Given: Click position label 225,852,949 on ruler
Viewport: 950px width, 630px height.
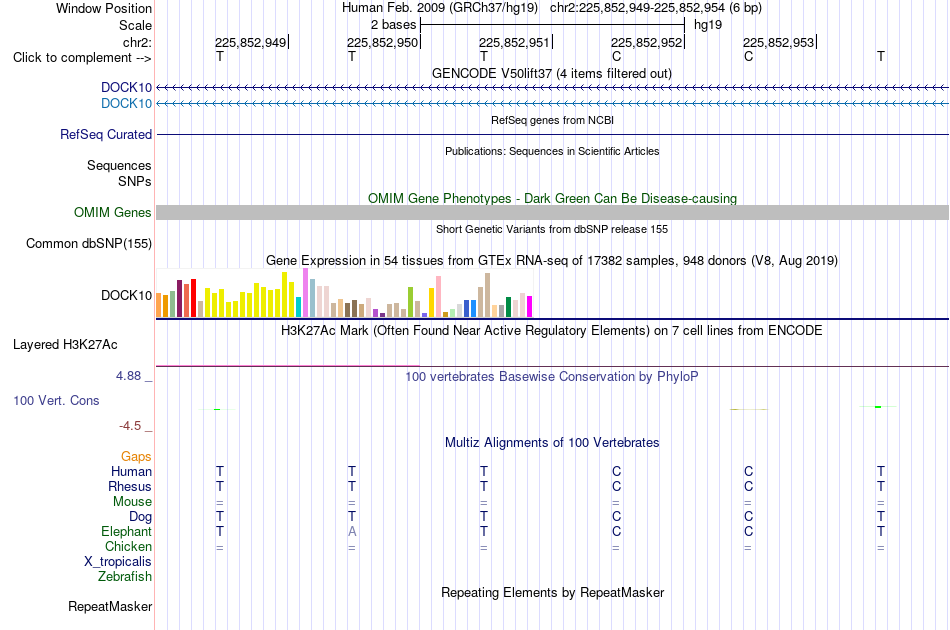Looking at the screenshot, I should tap(250, 42).
